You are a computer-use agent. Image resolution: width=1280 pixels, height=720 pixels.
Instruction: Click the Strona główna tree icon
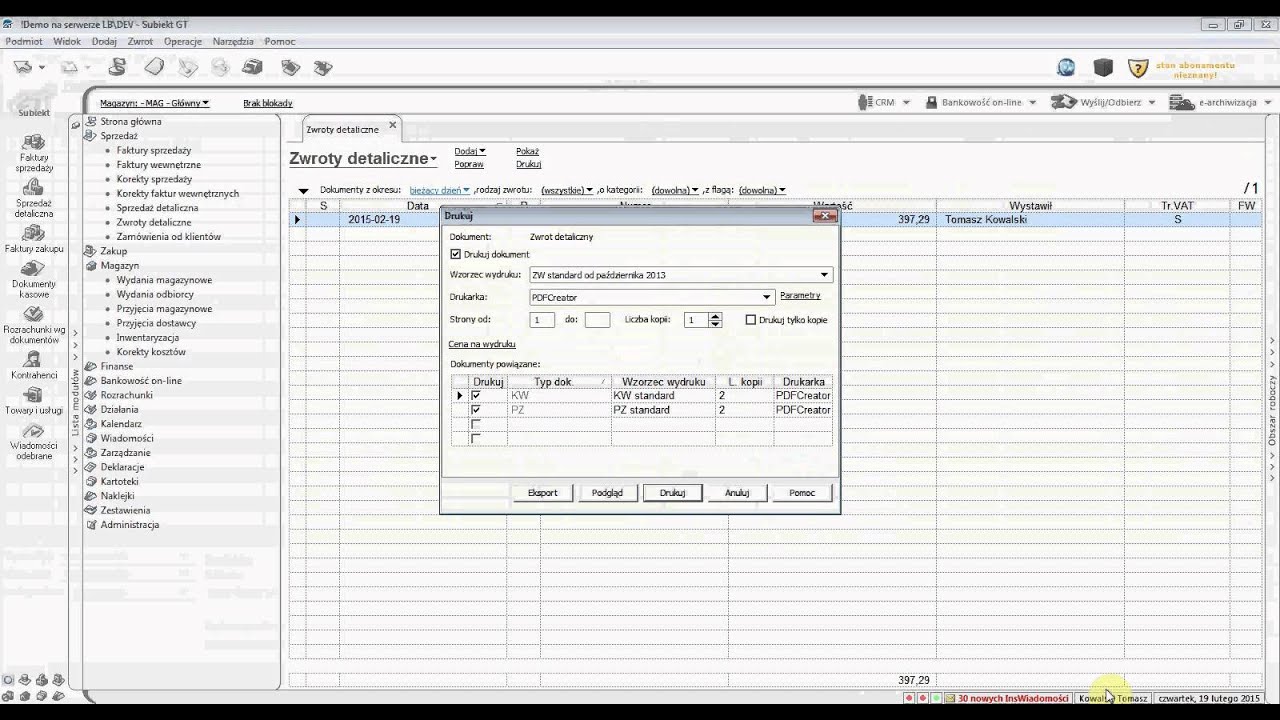91,121
